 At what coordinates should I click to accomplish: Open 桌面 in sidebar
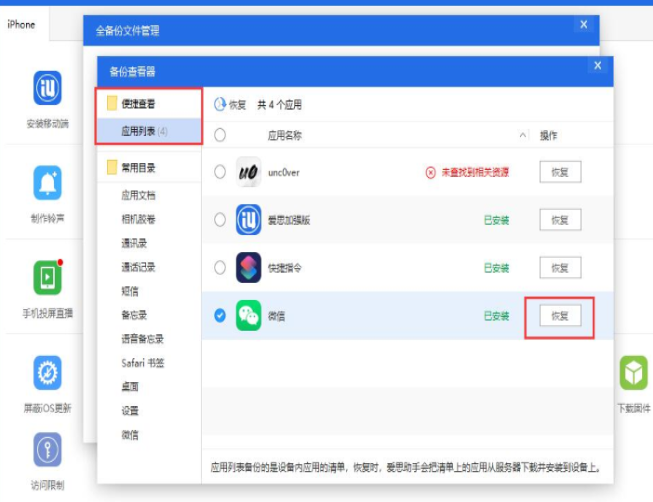point(130,387)
